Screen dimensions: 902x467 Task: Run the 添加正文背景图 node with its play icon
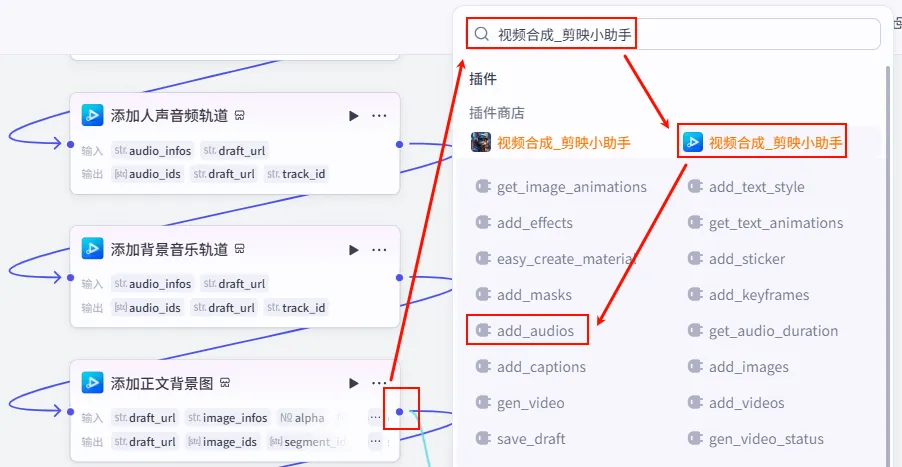coord(354,383)
